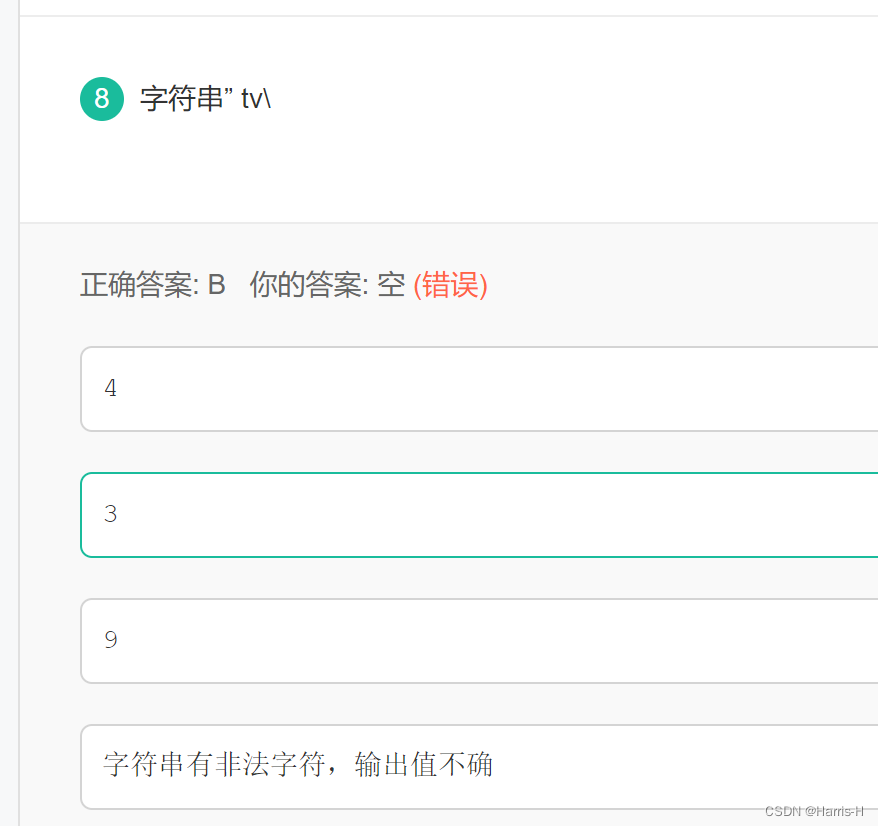Click the red (错误) status label

click(450, 285)
